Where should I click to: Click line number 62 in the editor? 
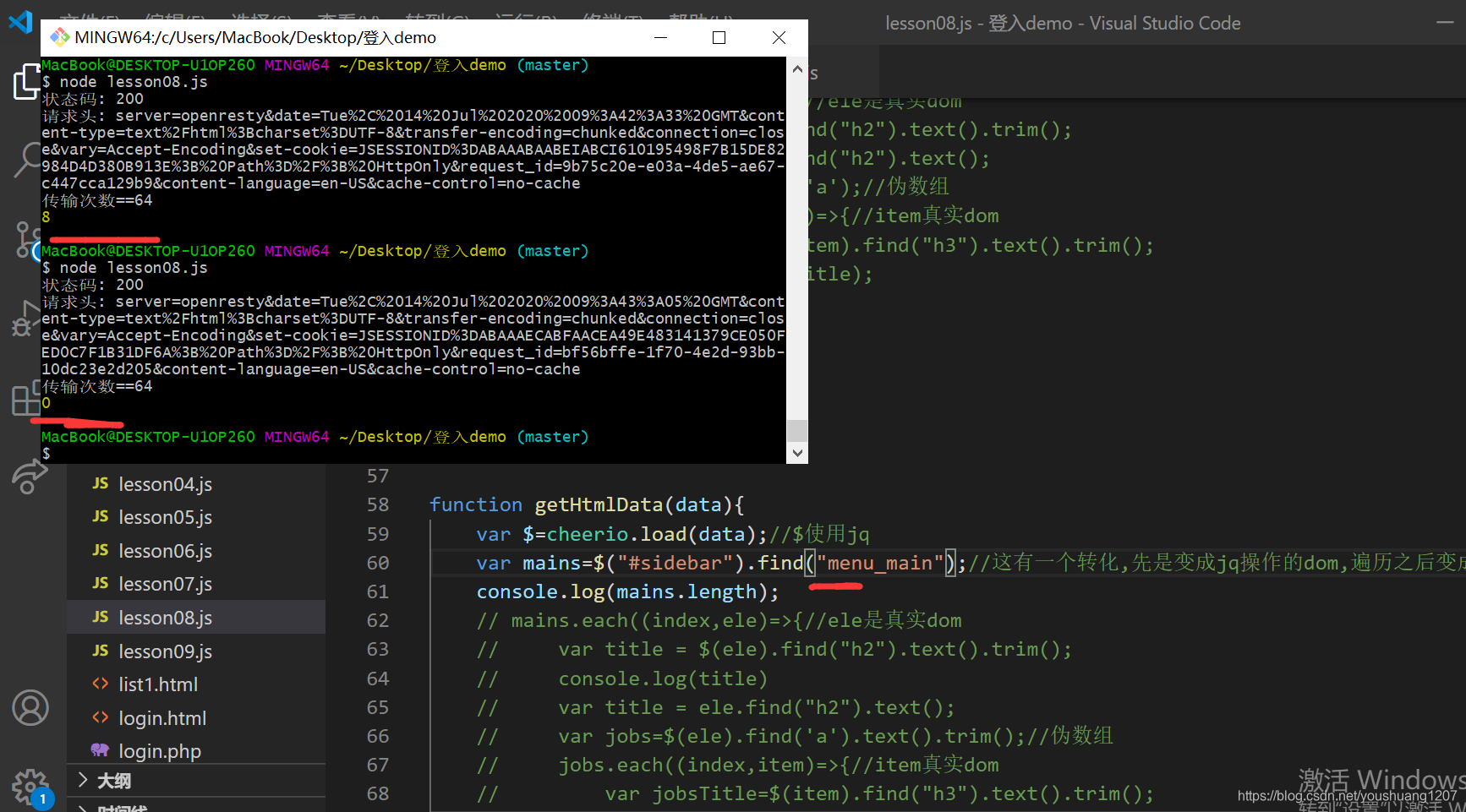click(x=378, y=620)
